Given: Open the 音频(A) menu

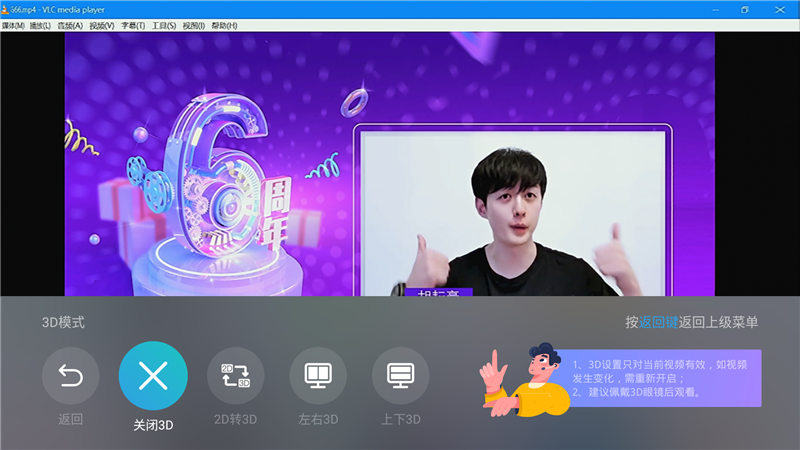Looking at the screenshot, I should tap(70, 26).
